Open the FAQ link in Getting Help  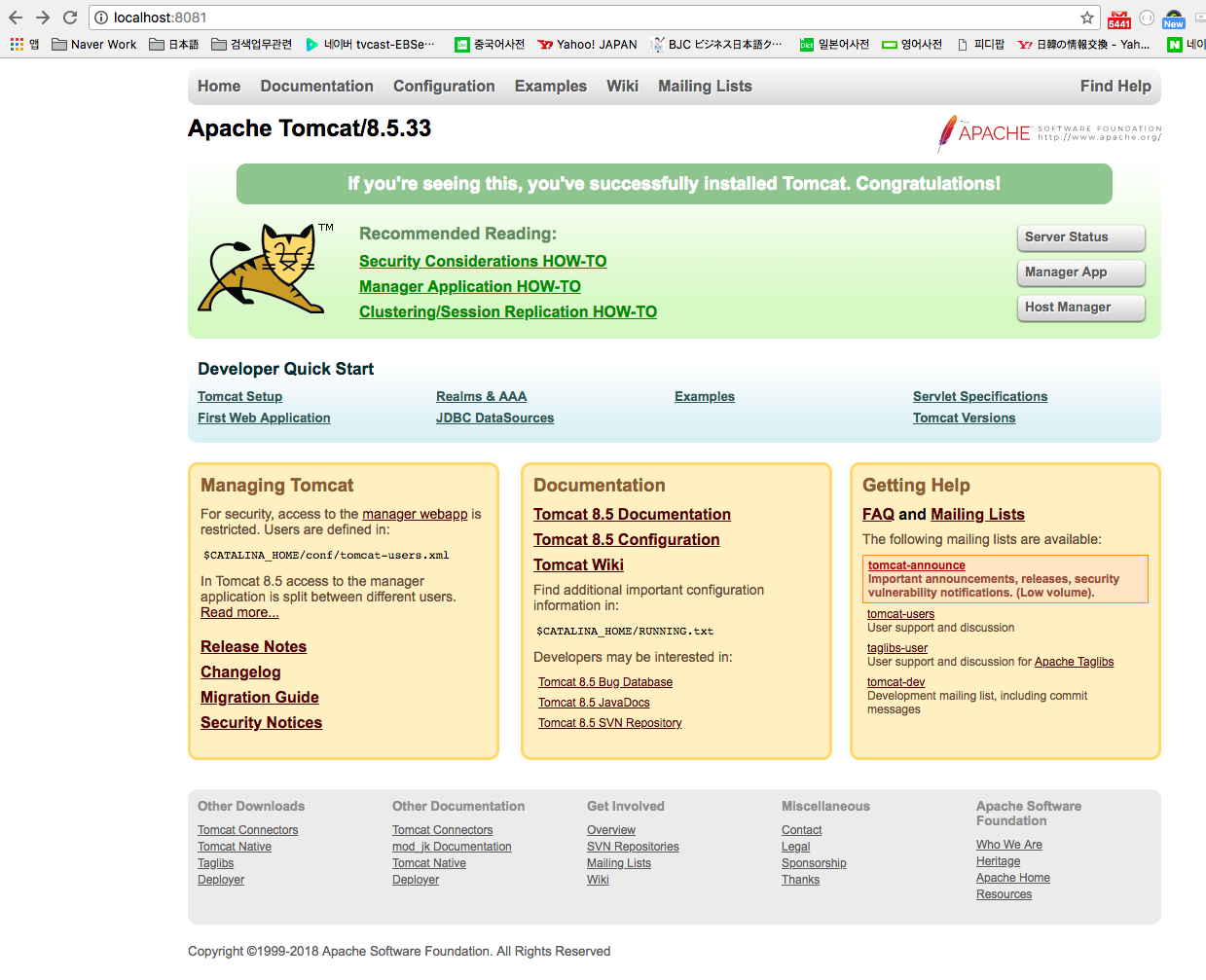878,514
